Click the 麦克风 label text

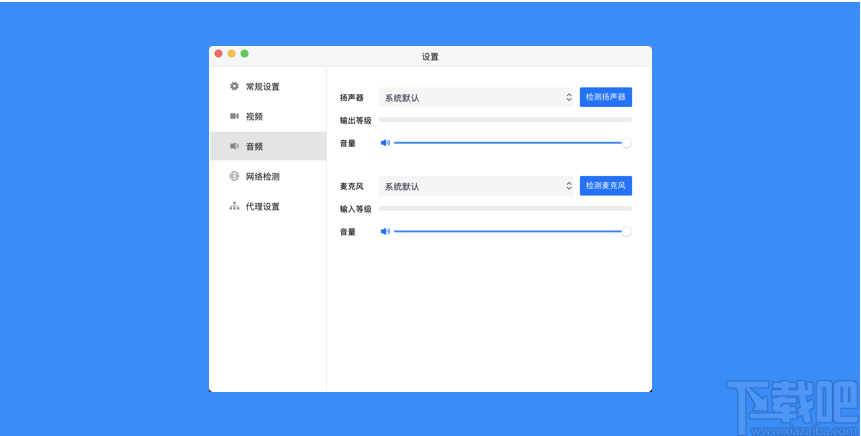[x=351, y=186]
